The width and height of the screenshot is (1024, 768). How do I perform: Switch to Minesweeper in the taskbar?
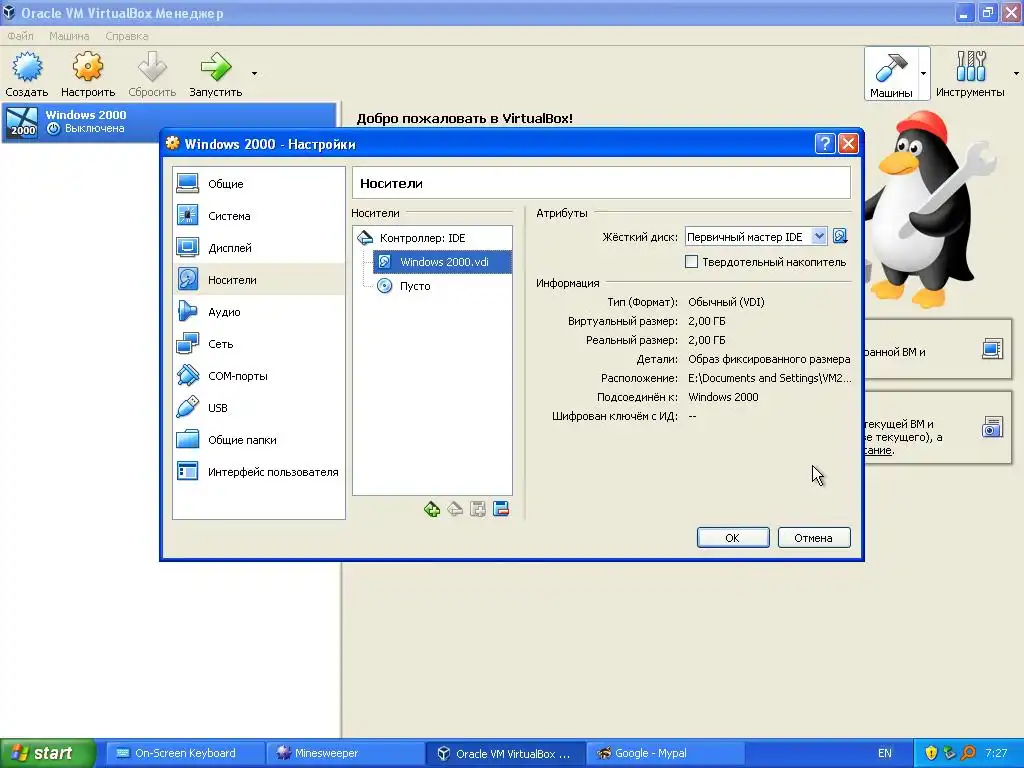(345, 753)
